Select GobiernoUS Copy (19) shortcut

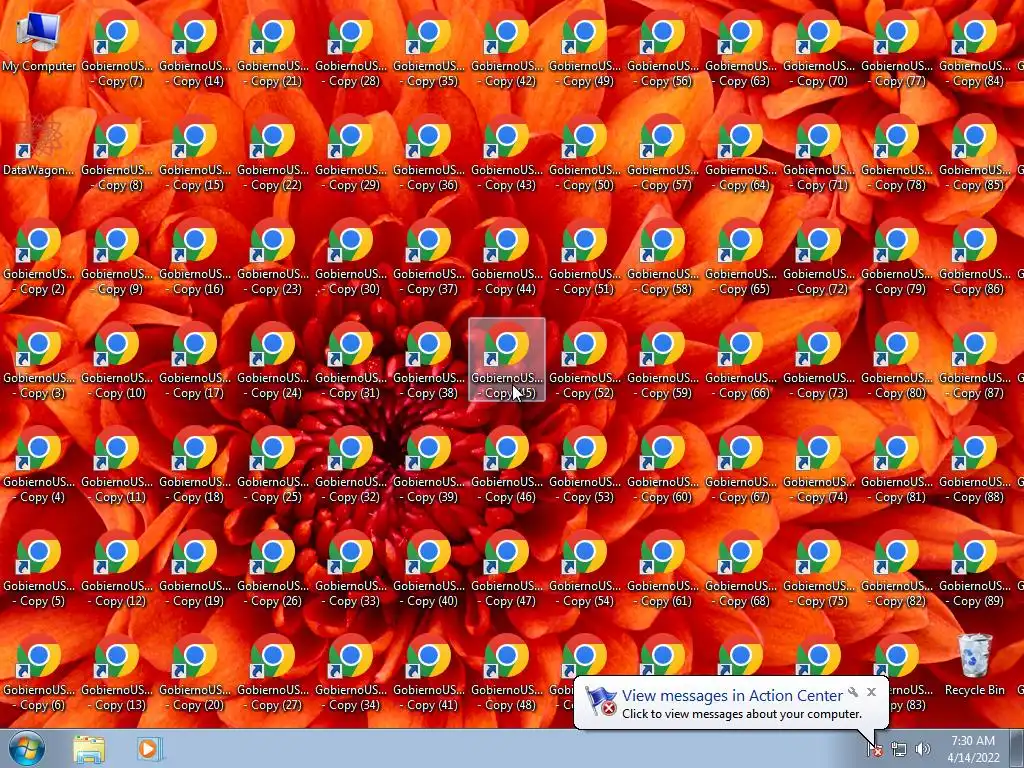click(195, 568)
